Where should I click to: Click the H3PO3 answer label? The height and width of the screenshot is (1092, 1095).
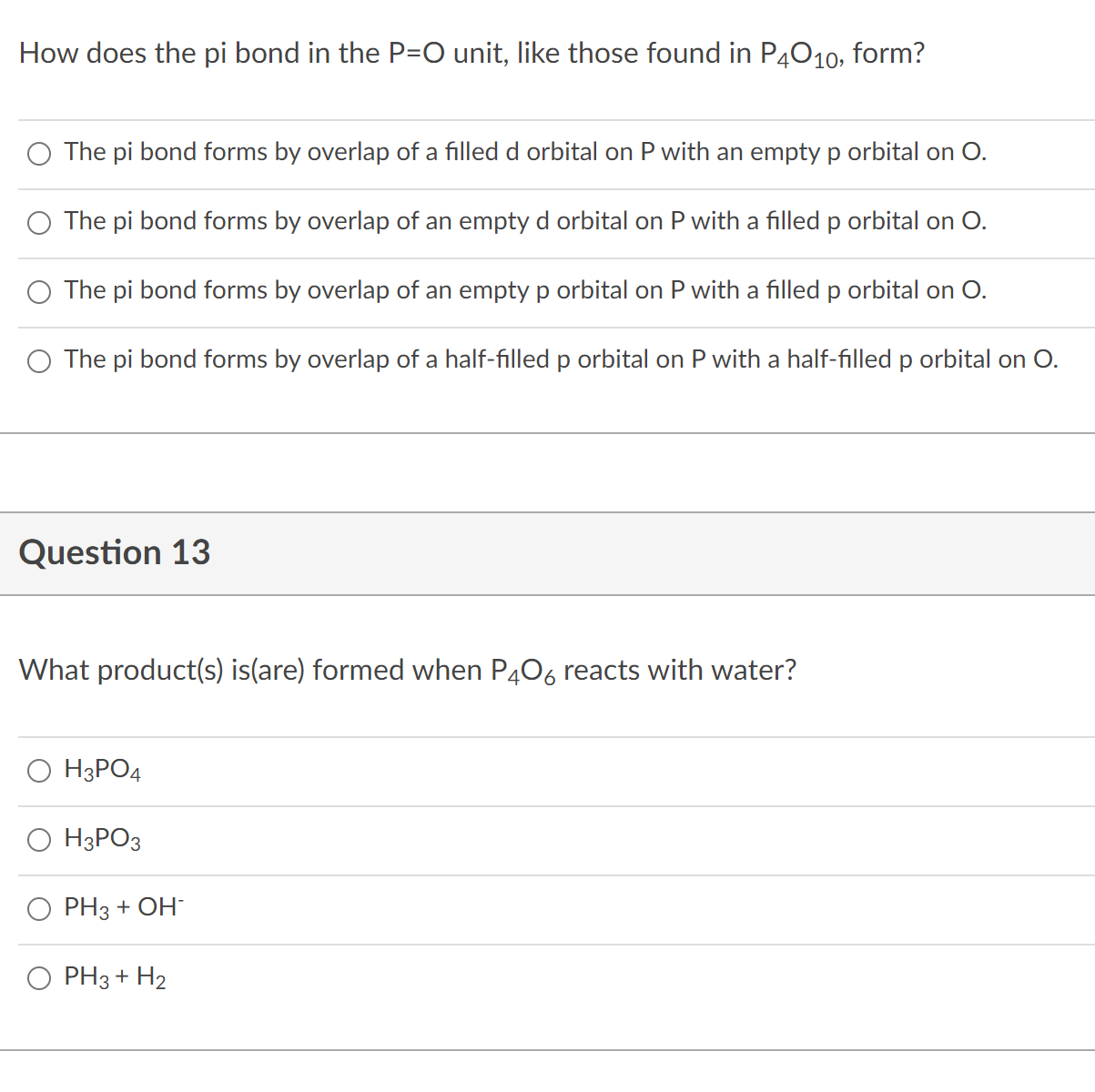pos(103,839)
